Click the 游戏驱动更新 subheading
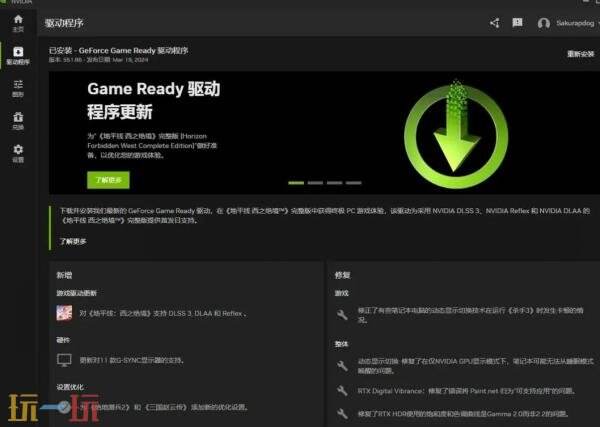Screen dimensions: 600x427 tap(77, 293)
